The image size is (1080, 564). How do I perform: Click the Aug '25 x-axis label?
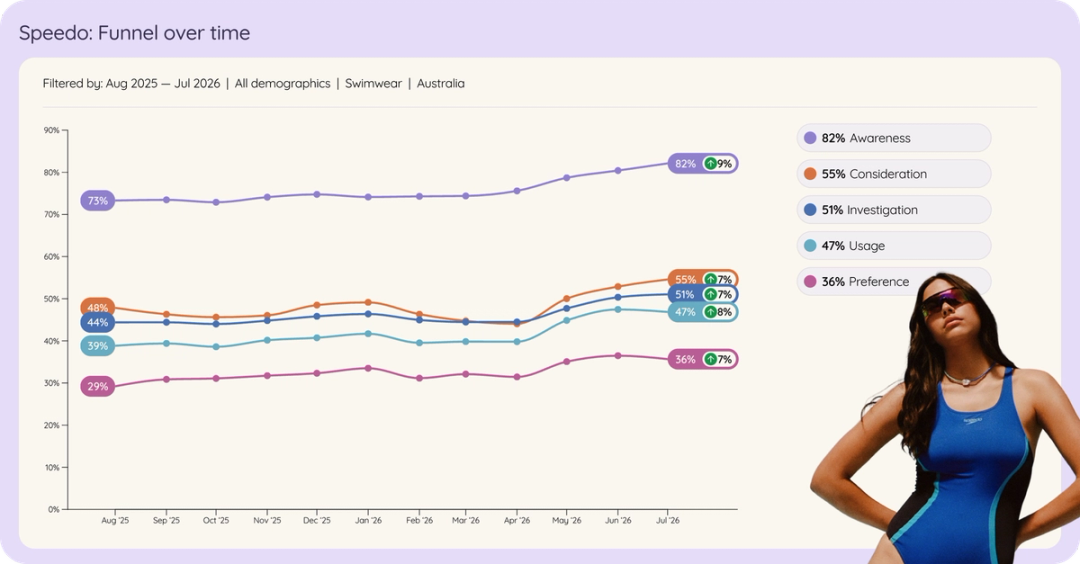115,521
